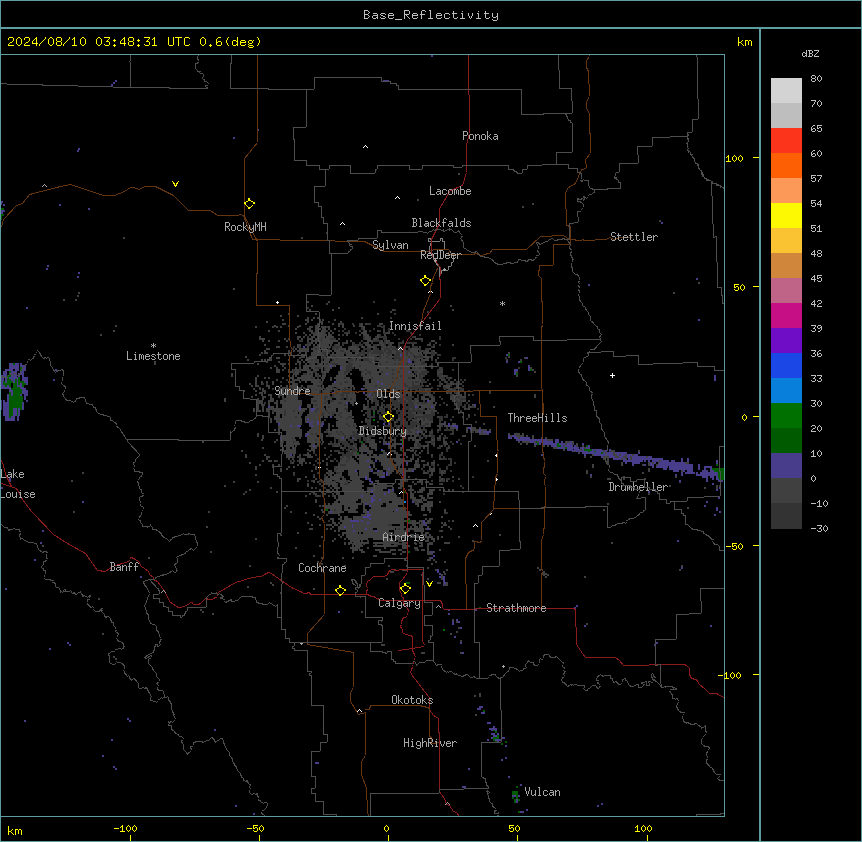
Task: Click the dBZ legend heading
Action: tap(810, 53)
